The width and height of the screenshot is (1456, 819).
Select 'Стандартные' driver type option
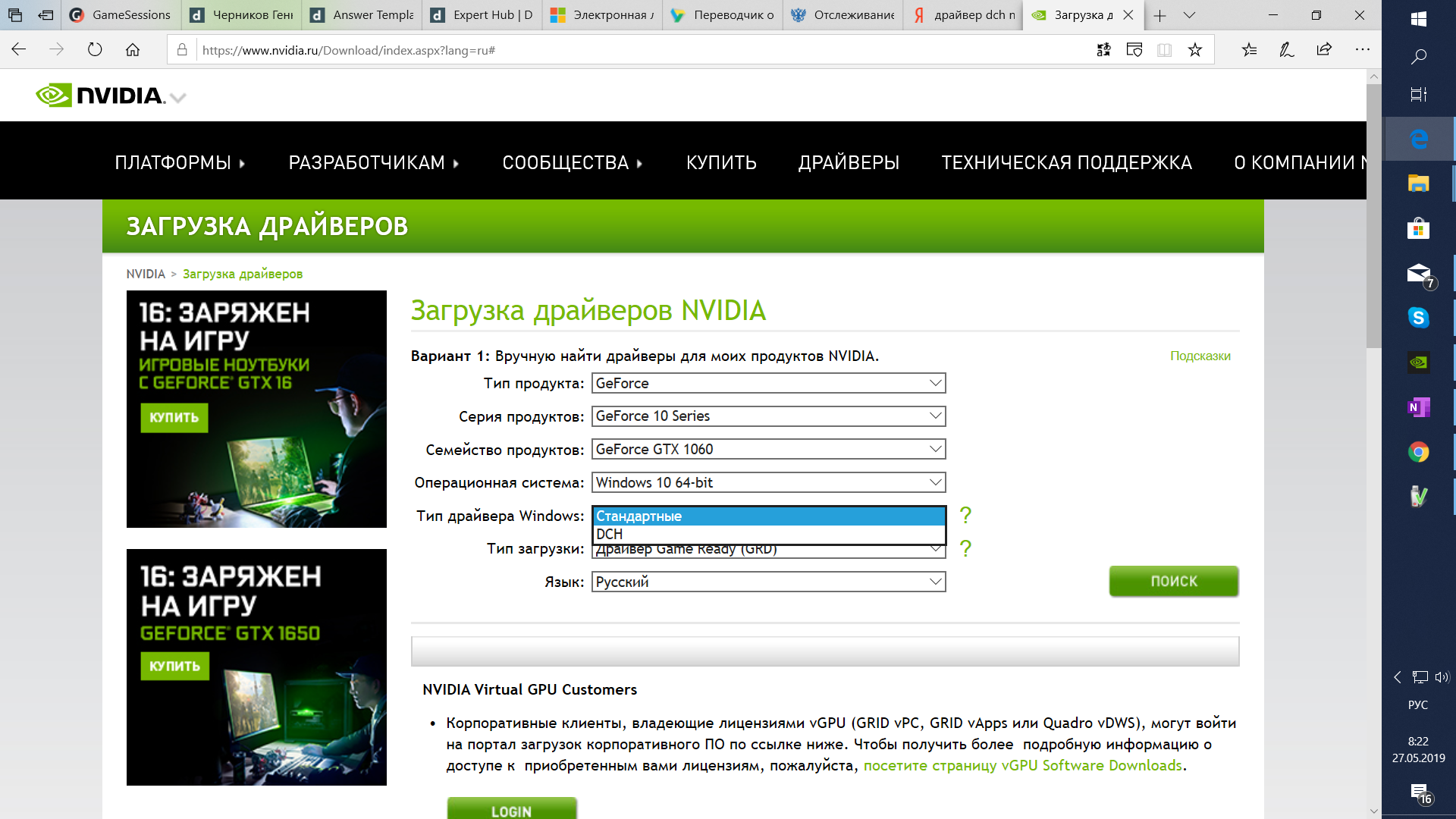point(768,515)
